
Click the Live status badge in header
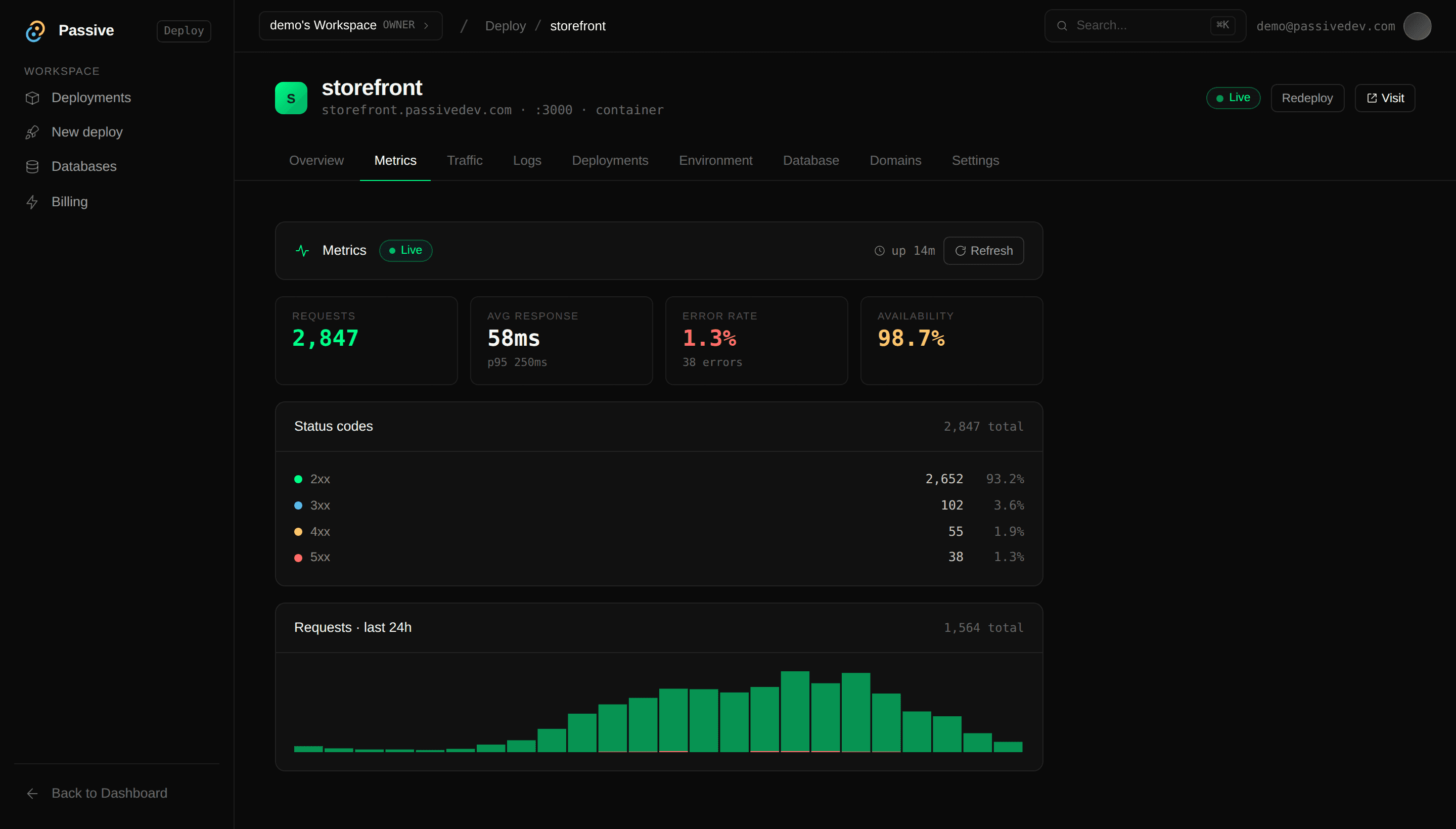click(x=1233, y=98)
